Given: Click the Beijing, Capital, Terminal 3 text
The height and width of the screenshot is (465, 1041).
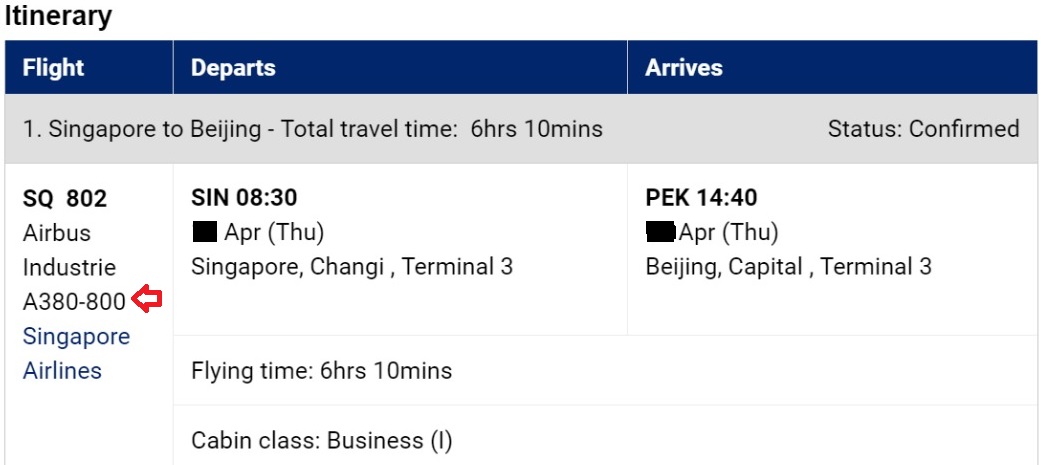Looking at the screenshot, I should (x=788, y=267).
